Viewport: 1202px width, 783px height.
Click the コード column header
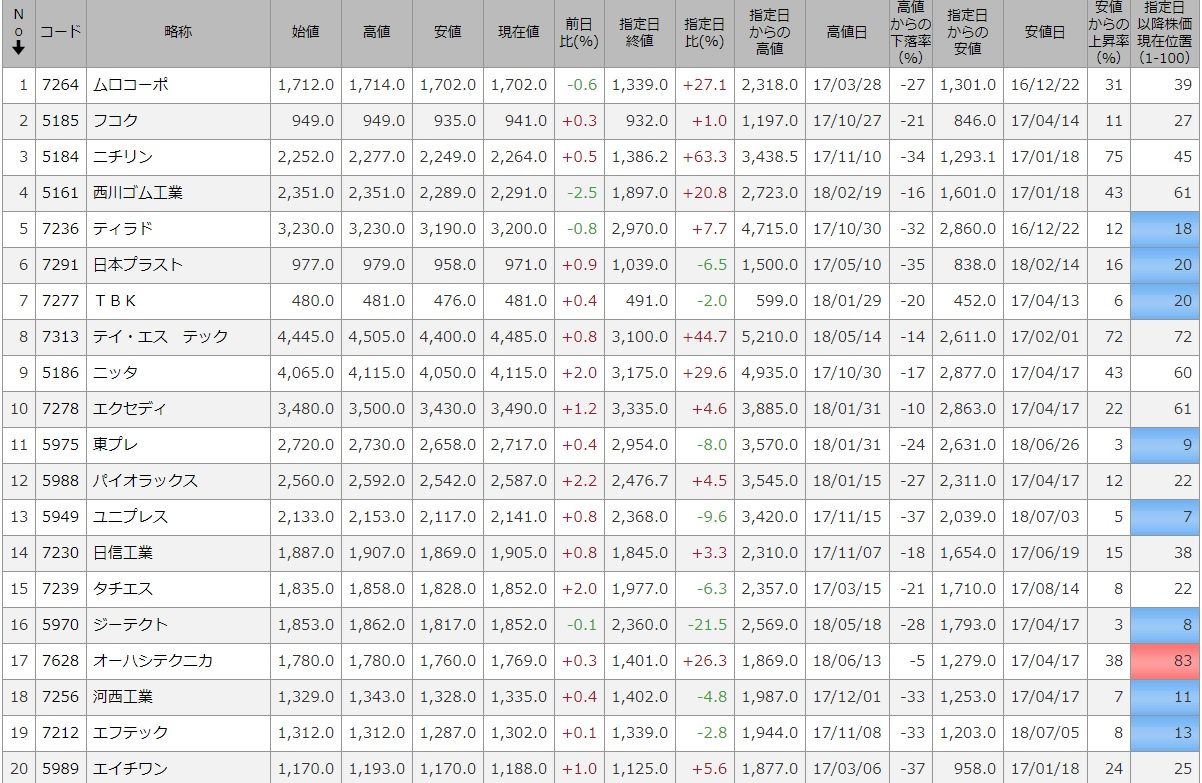61,31
